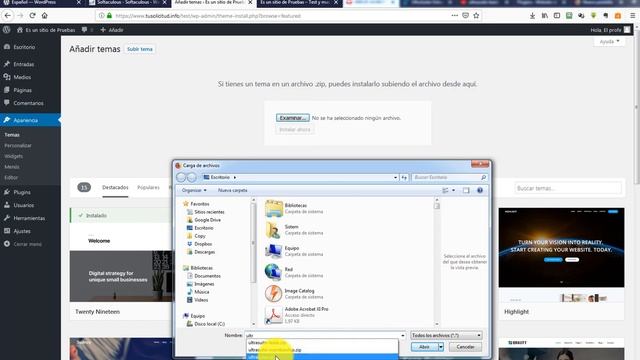Click Añadir in the admin bar
Image resolution: width=640 pixels, height=360 pixels.
point(112,30)
